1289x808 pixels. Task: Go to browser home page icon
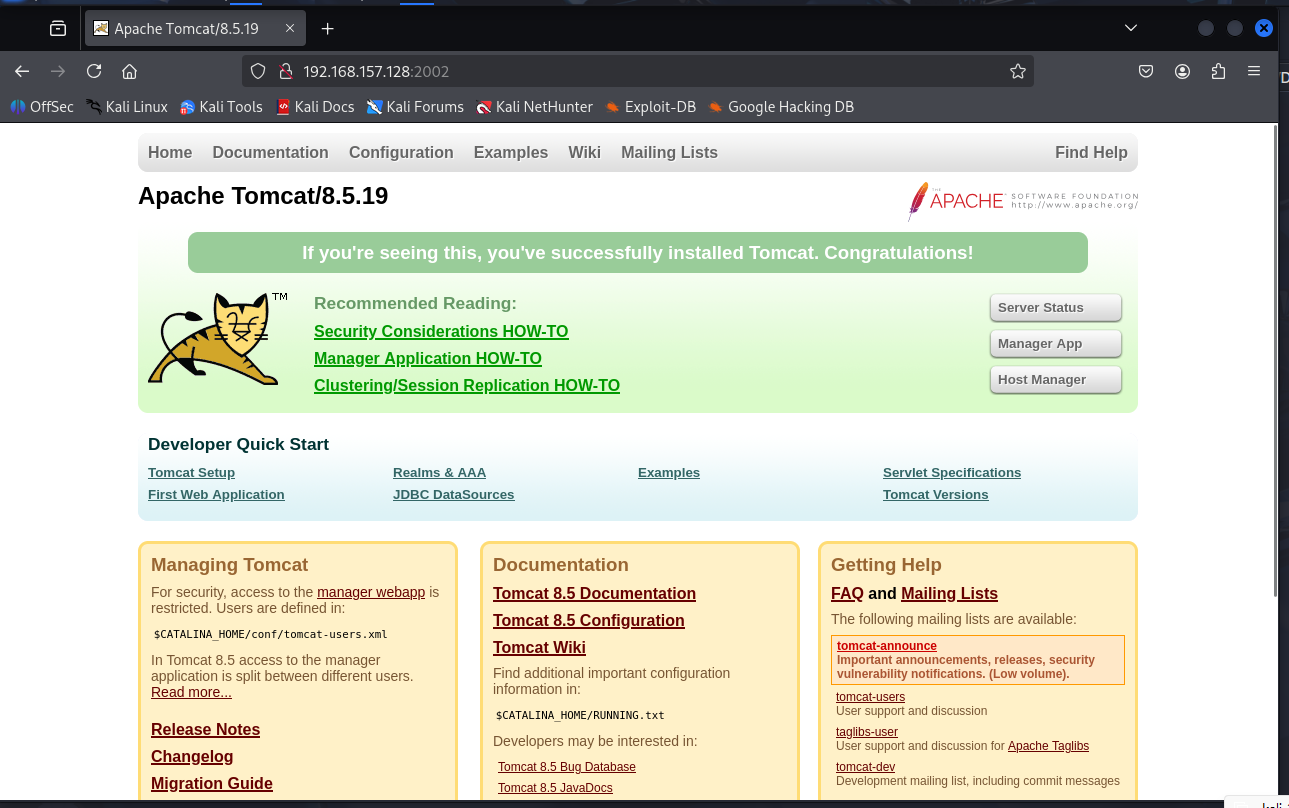click(x=129, y=71)
